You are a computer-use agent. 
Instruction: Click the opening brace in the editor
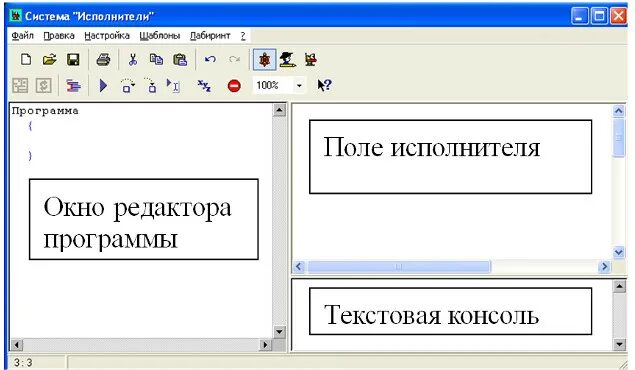30,126
